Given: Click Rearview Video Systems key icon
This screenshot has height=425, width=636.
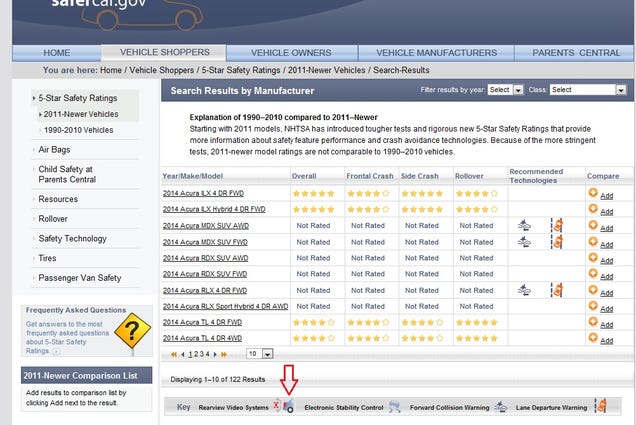Looking at the screenshot, I should point(284,406).
